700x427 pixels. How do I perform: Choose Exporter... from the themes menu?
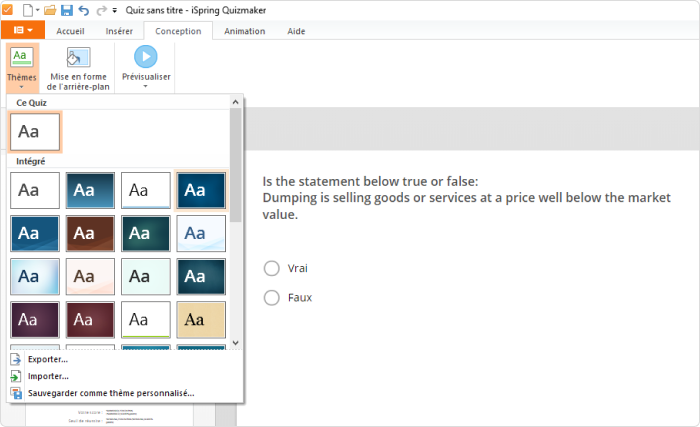[x=48, y=359]
